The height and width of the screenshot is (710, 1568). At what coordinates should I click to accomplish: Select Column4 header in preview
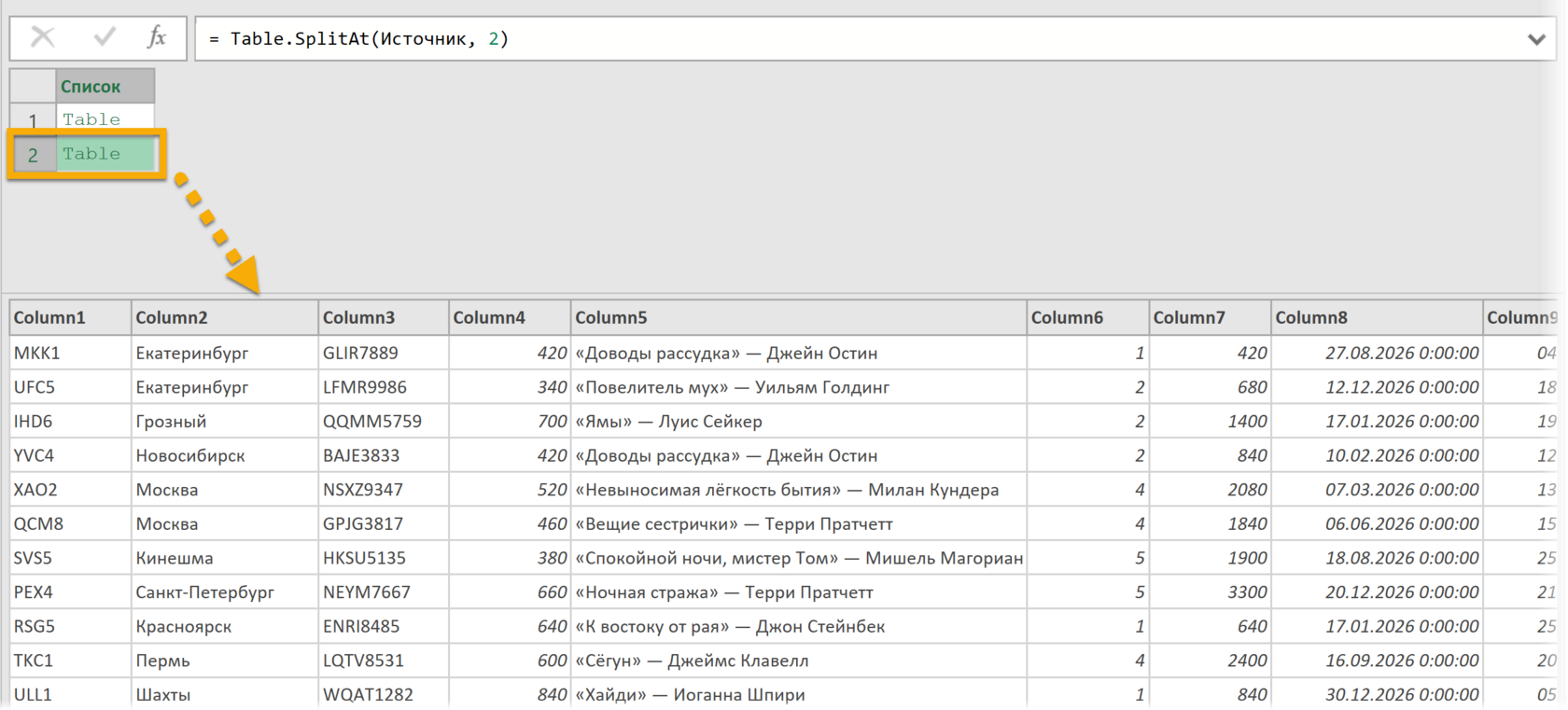click(x=510, y=317)
